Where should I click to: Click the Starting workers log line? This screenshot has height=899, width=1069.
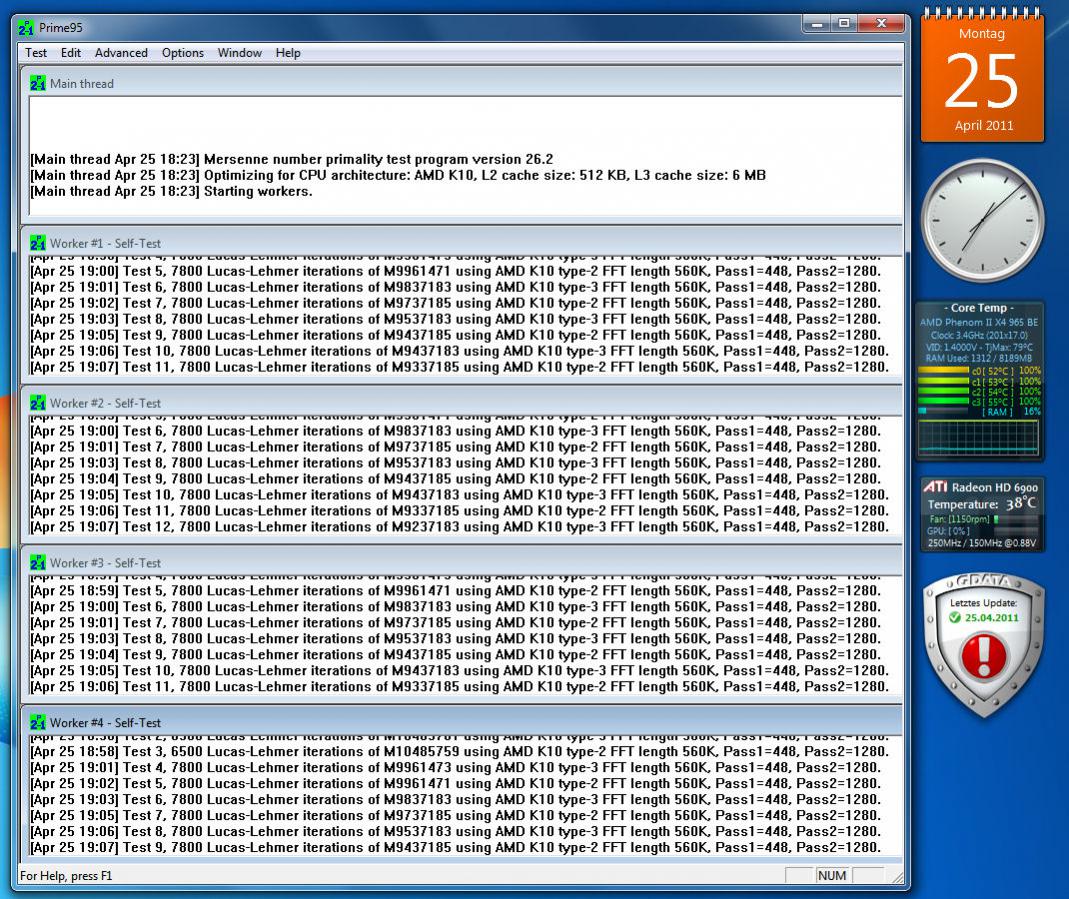coord(171,192)
